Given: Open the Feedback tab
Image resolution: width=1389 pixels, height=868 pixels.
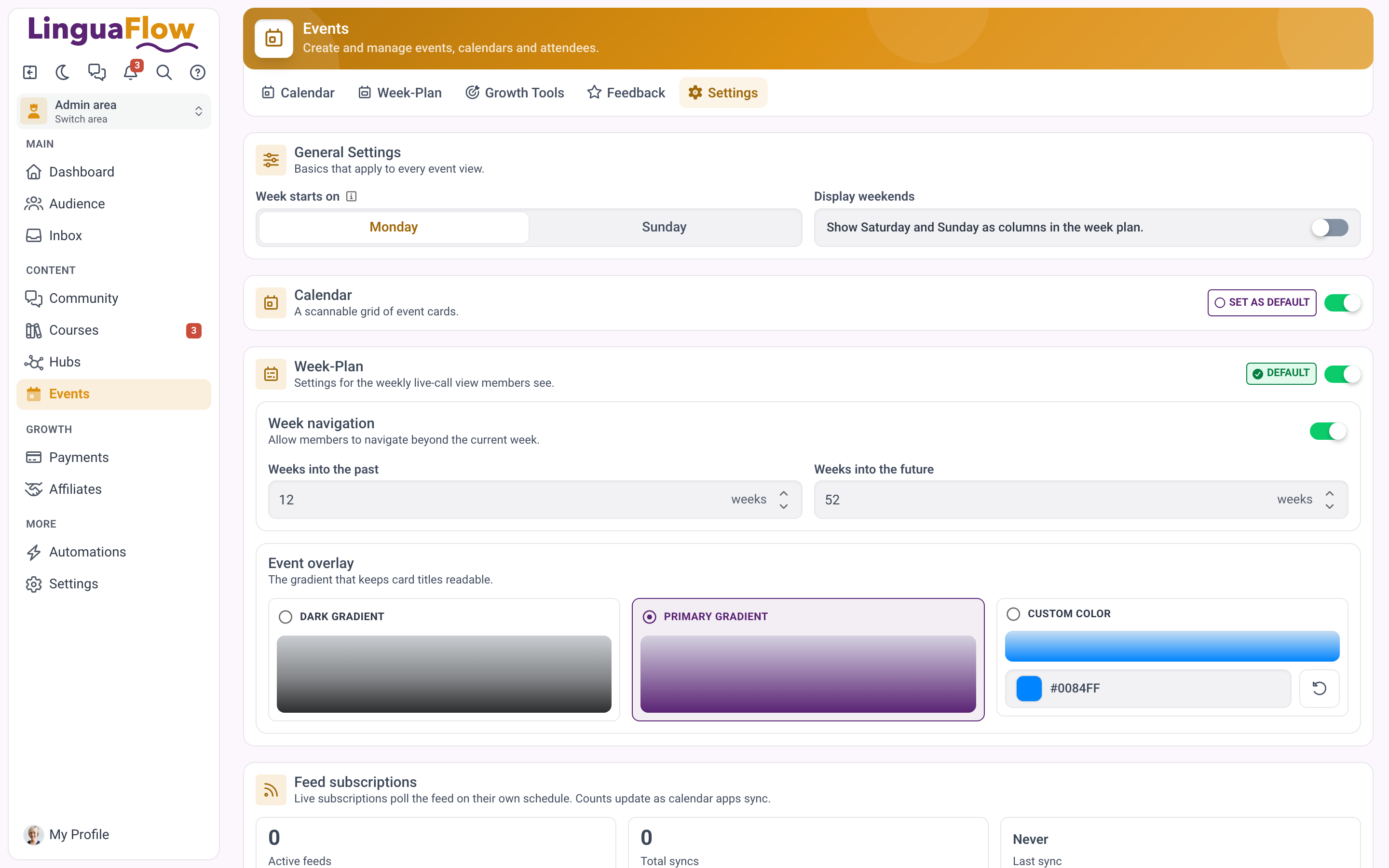Looking at the screenshot, I should (626, 93).
